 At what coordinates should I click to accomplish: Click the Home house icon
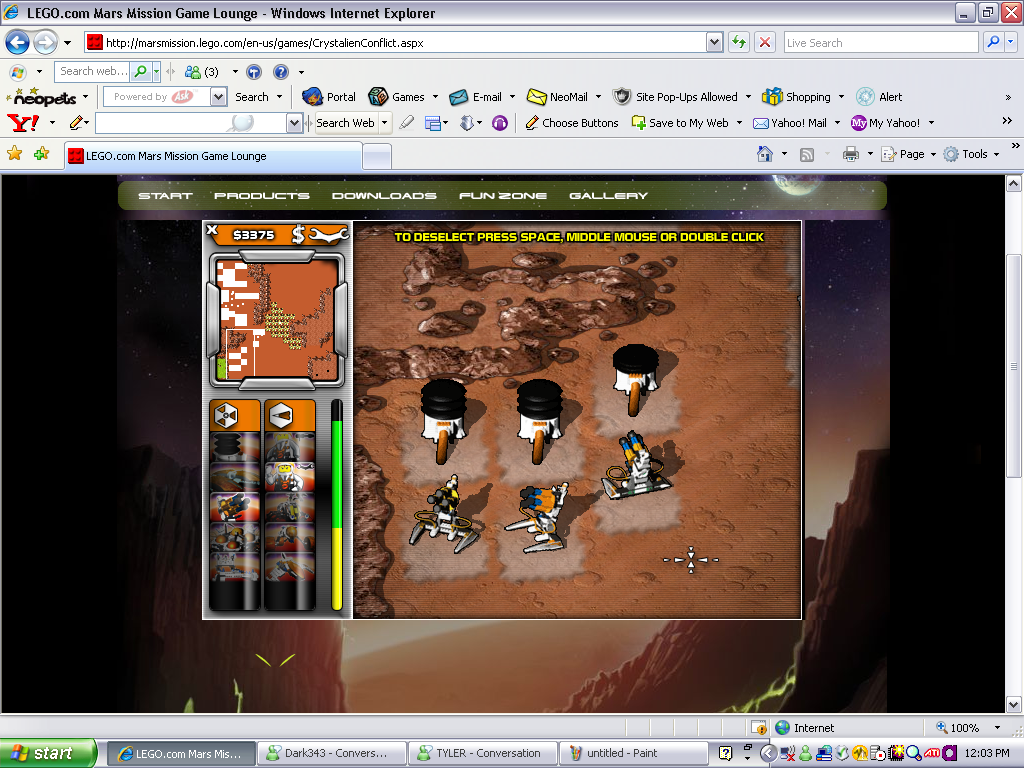(x=765, y=154)
